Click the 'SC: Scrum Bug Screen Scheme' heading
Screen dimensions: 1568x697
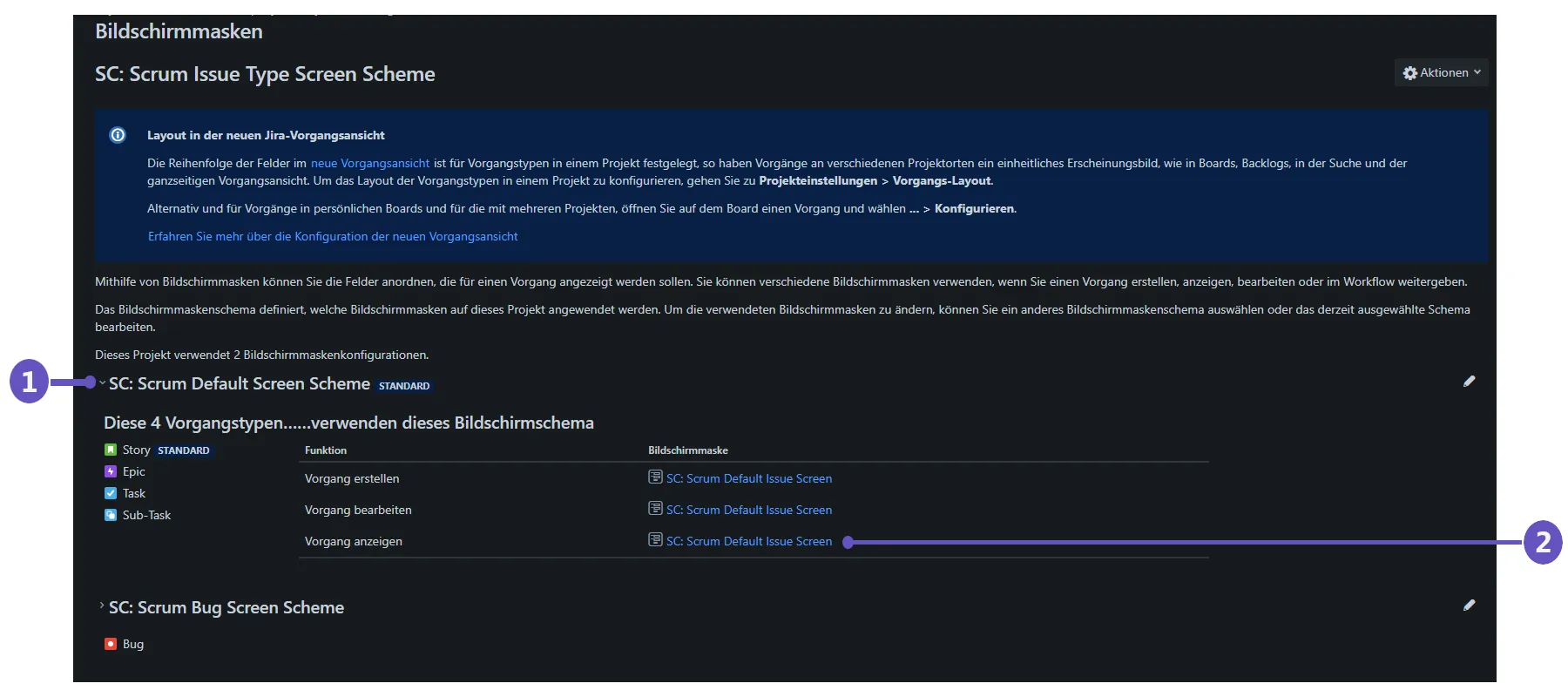click(x=226, y=607)
